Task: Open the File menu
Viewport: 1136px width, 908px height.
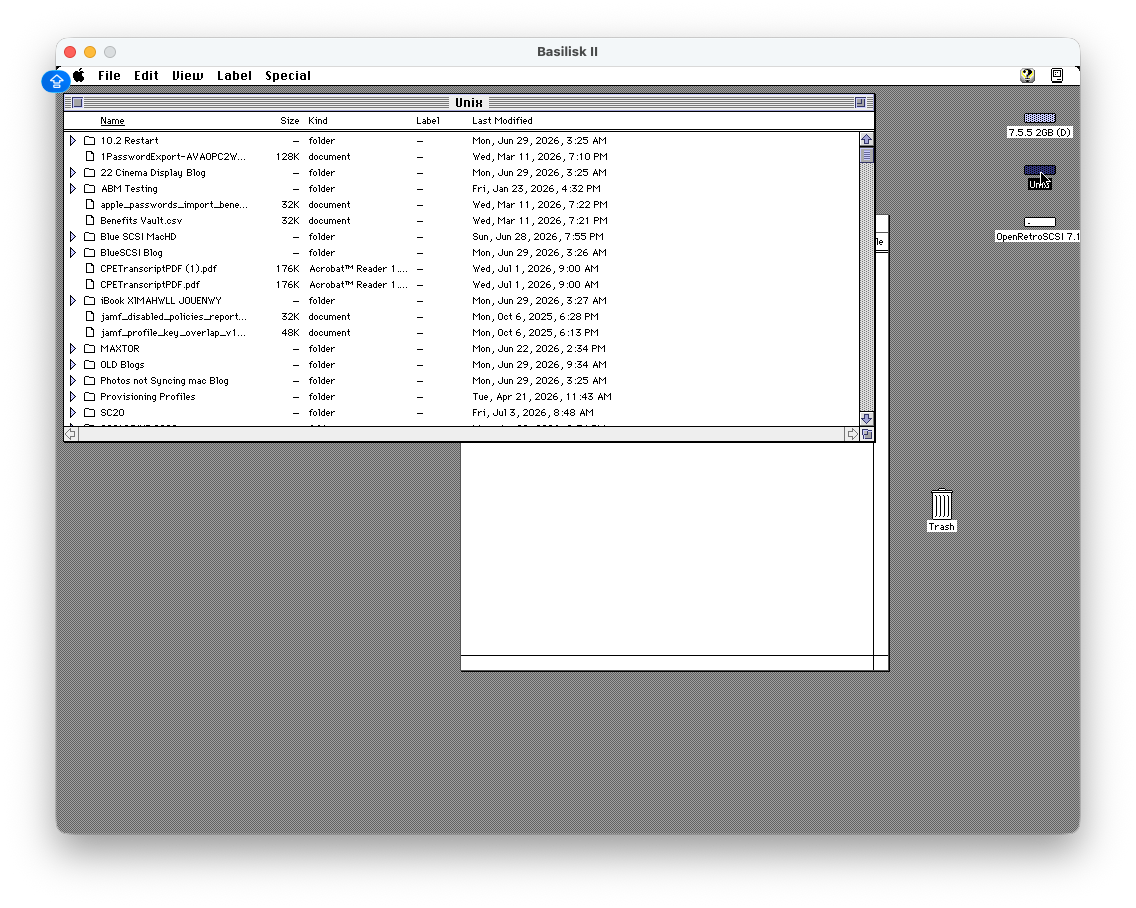Action: 109,75
